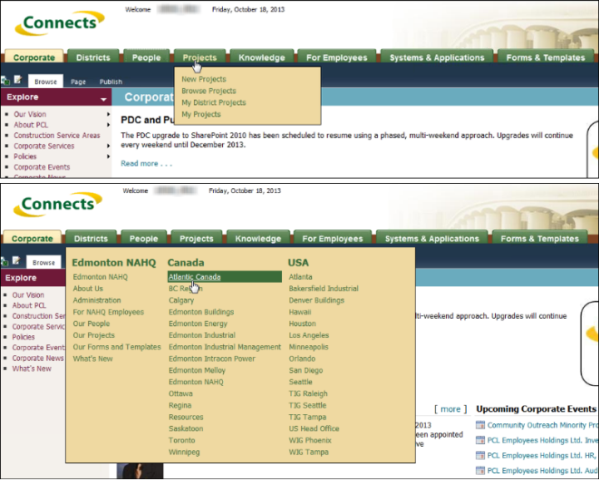Collapse the Explore panel using its arrow
The image size is (599, 480).
click(x=103, y=99)
